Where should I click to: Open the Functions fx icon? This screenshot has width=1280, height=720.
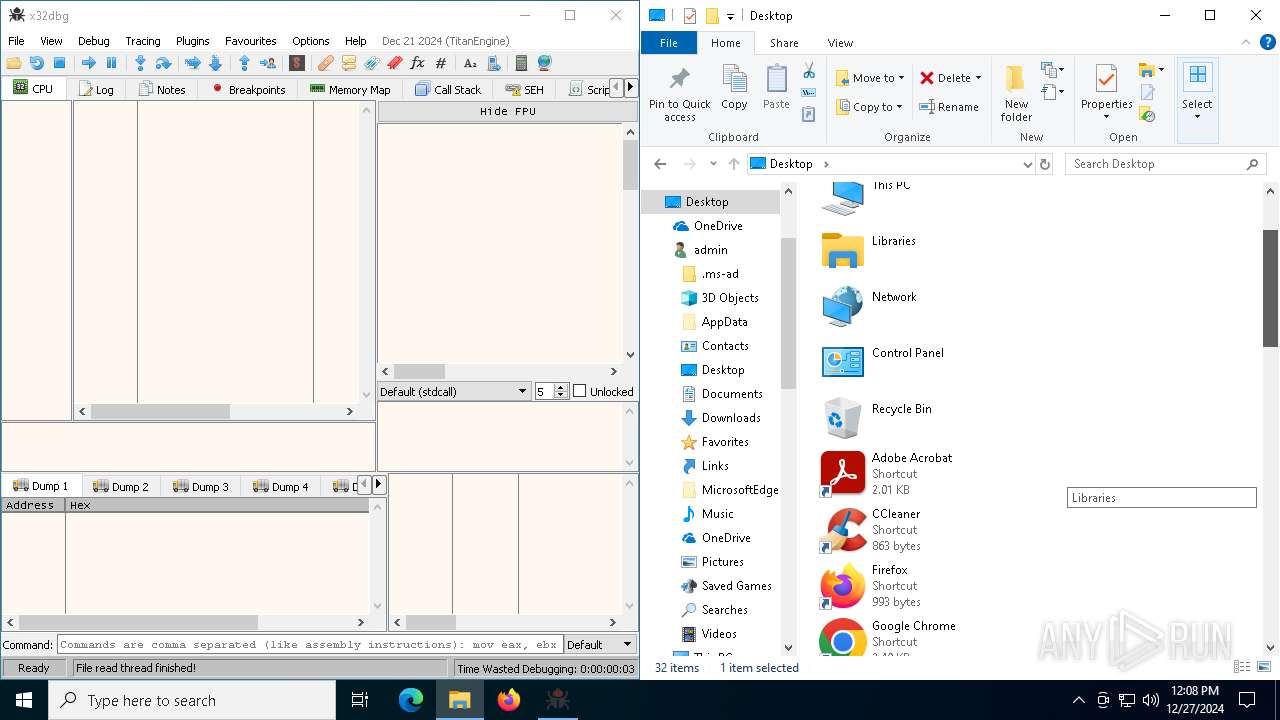[x=417, y=63]
